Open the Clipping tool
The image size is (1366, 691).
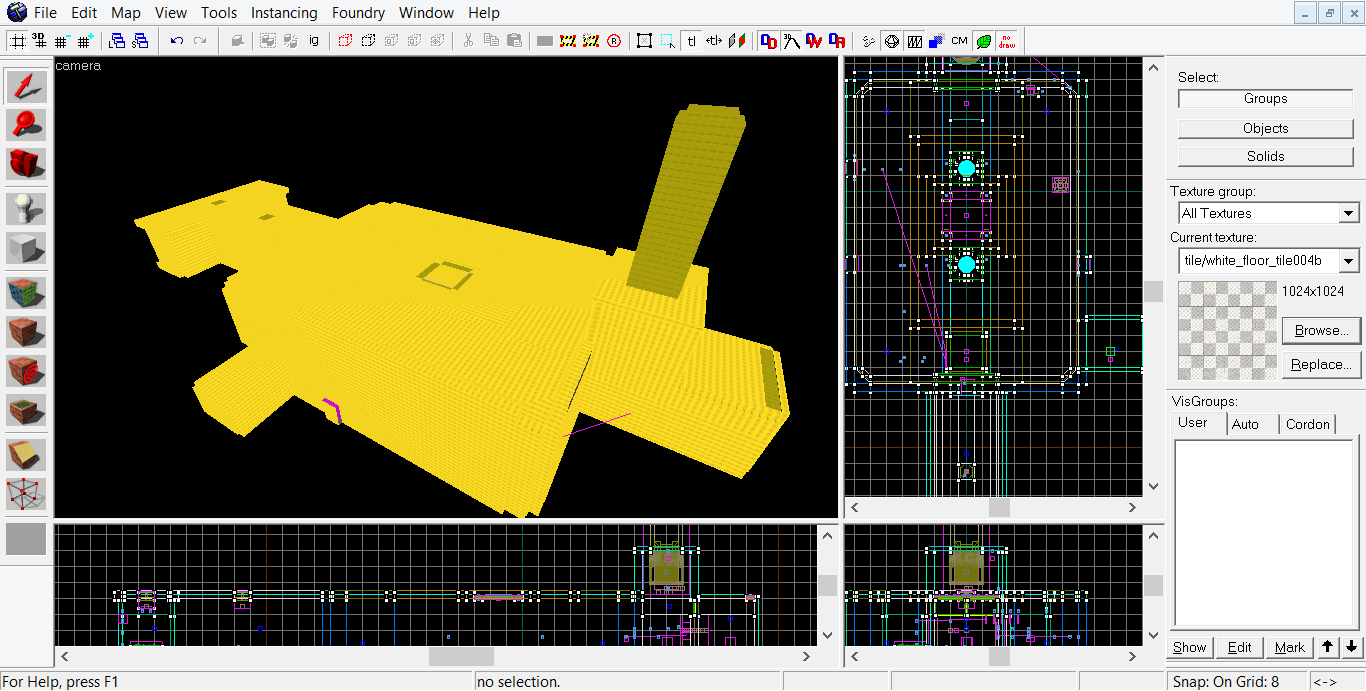tap(26, 455)
